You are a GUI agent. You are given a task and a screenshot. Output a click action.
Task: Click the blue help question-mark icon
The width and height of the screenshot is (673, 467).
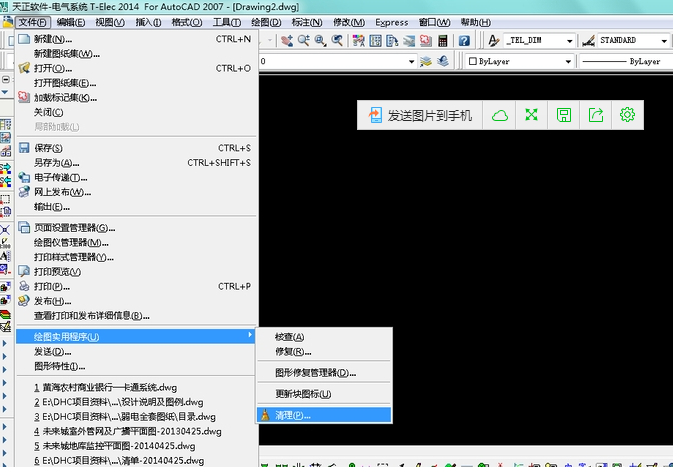pyautogui.click(x=463, y=41)
